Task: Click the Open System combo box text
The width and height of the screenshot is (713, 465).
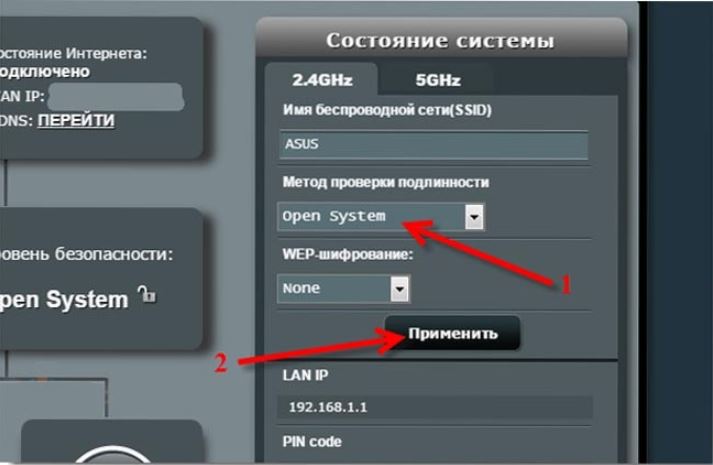Action: click(334, 216)
